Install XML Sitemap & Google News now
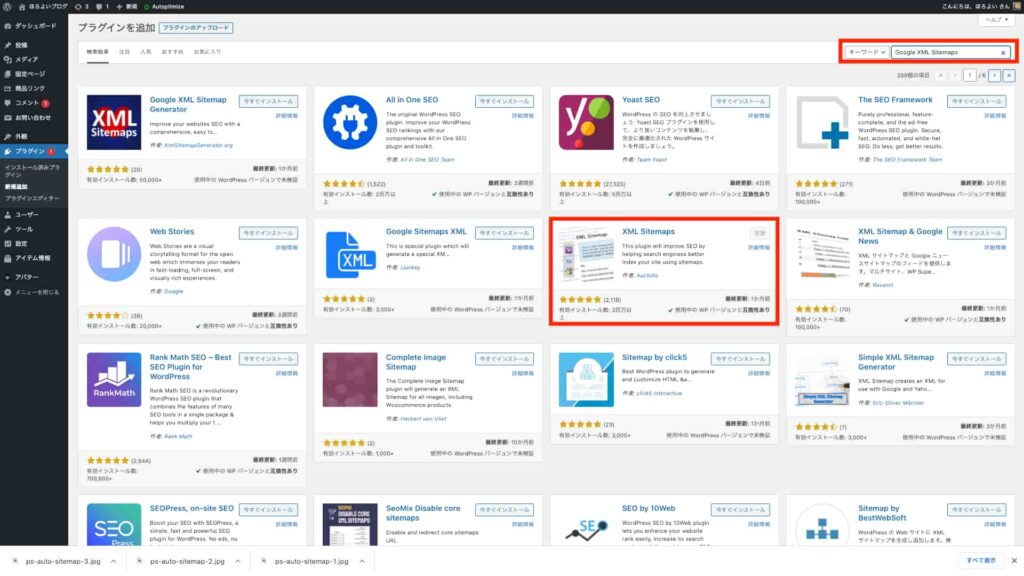This screenshot has height=576, width=1024. click(x=977, y=233)
